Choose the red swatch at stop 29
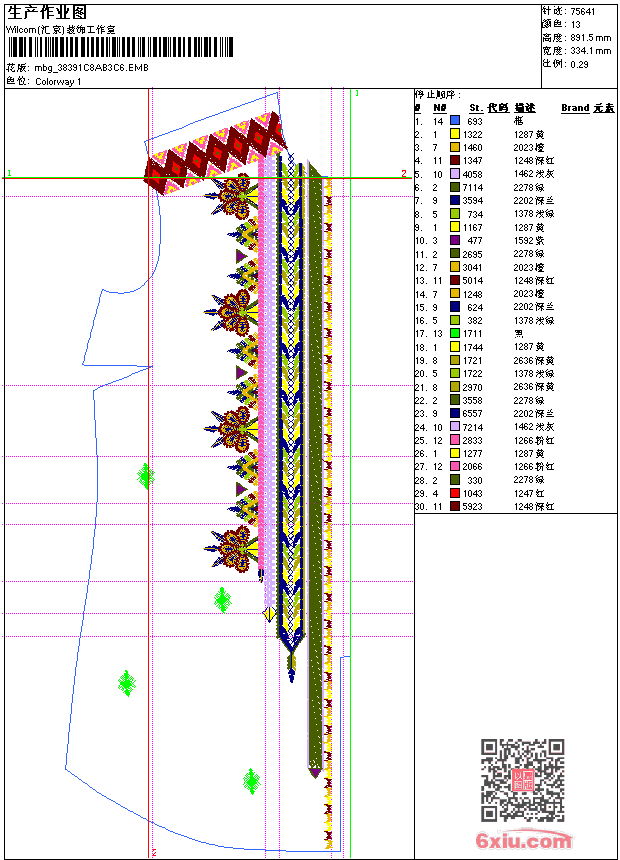 [455, 493]
